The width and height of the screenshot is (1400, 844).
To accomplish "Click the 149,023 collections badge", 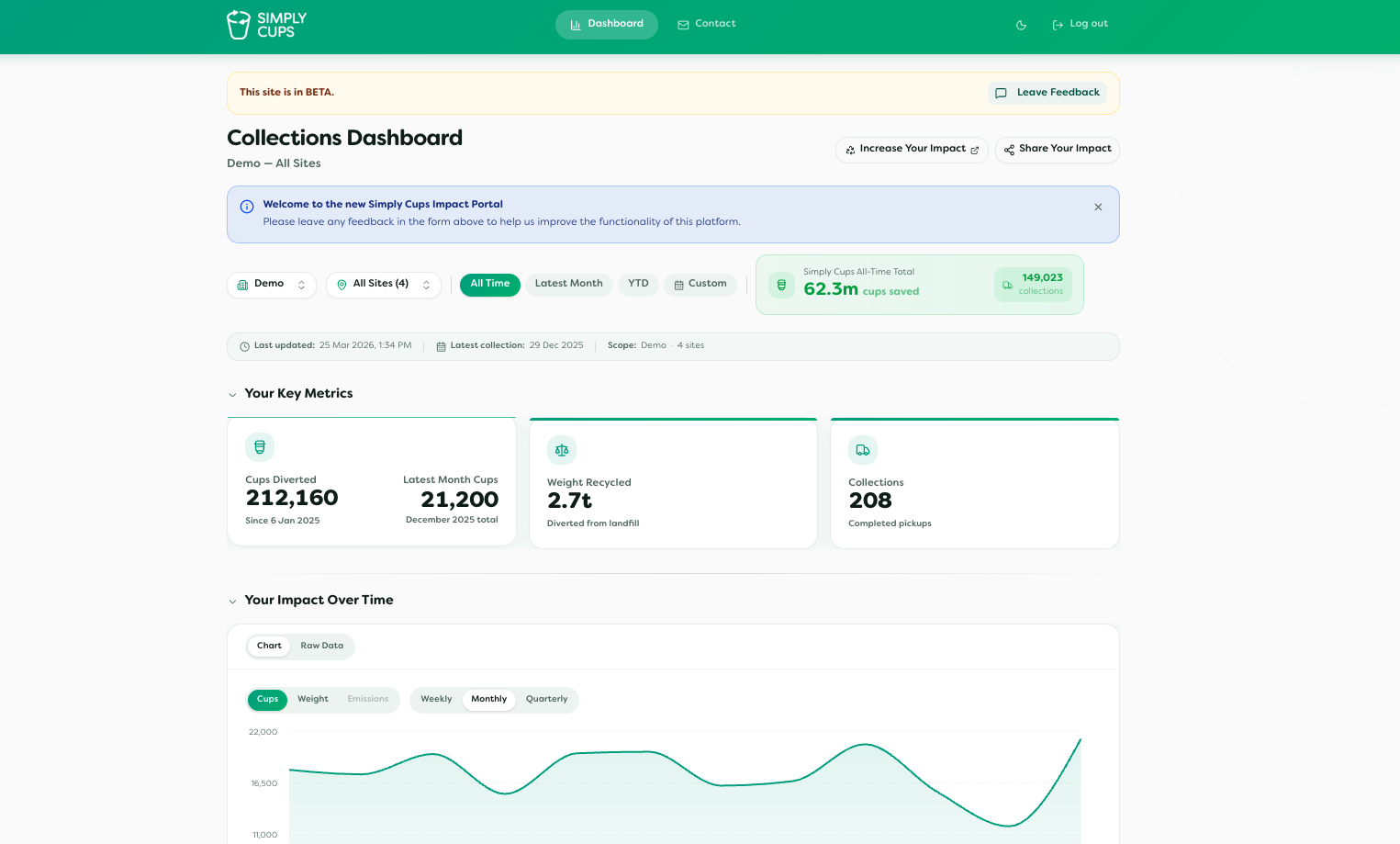I will [x=1033, y=285].
